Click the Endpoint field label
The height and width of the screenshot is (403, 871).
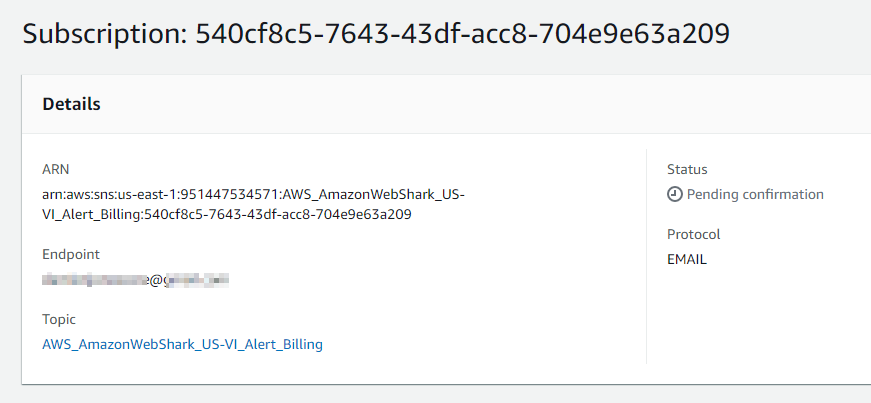pos(71,255)
